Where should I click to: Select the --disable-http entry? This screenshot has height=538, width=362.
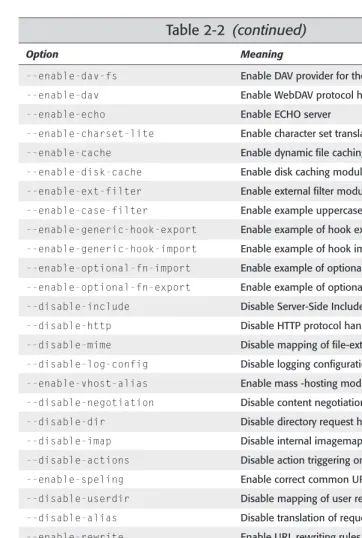click(69, 326)
